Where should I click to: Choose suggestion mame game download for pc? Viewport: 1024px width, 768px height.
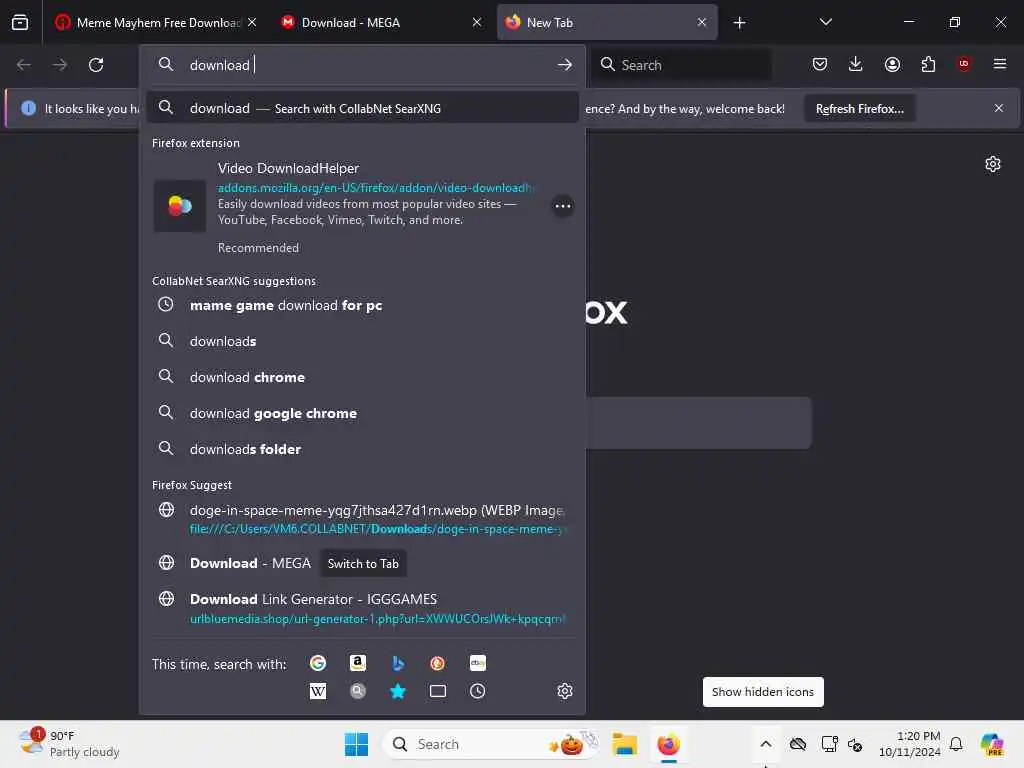pyautogui.click(x=362, y=305)
